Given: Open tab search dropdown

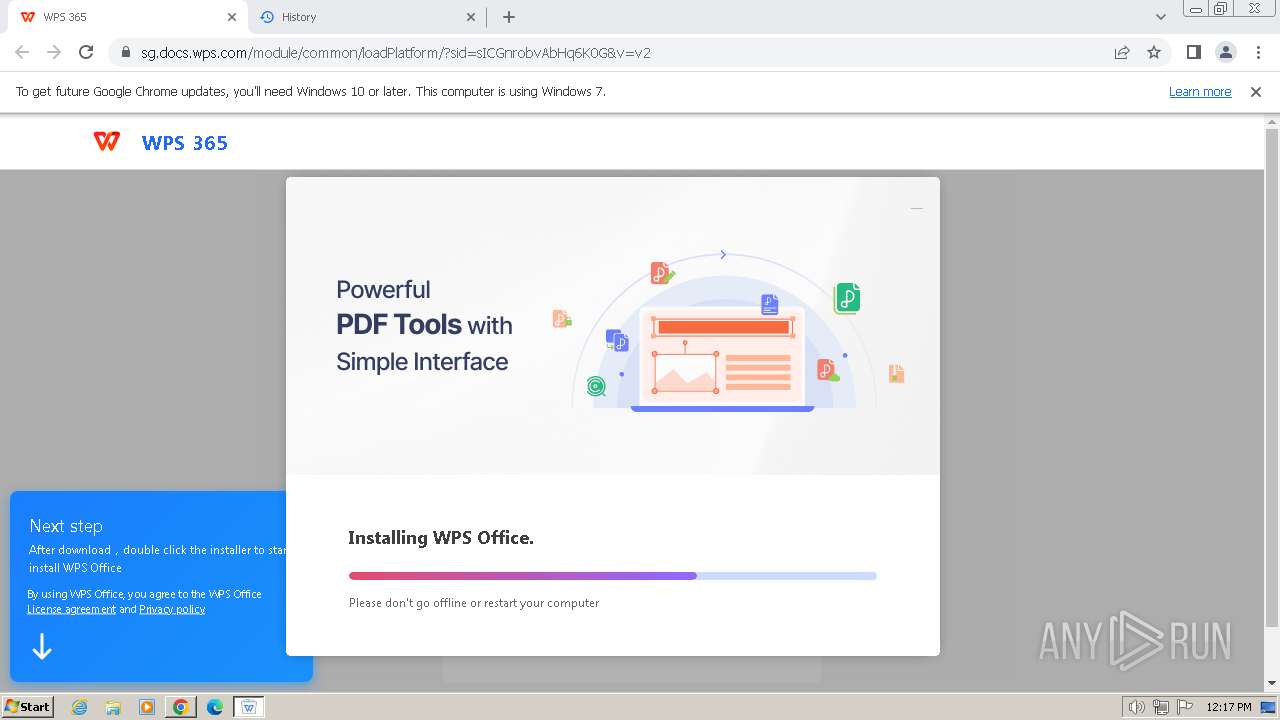Looking at the screenshot, I should 1161,17.
